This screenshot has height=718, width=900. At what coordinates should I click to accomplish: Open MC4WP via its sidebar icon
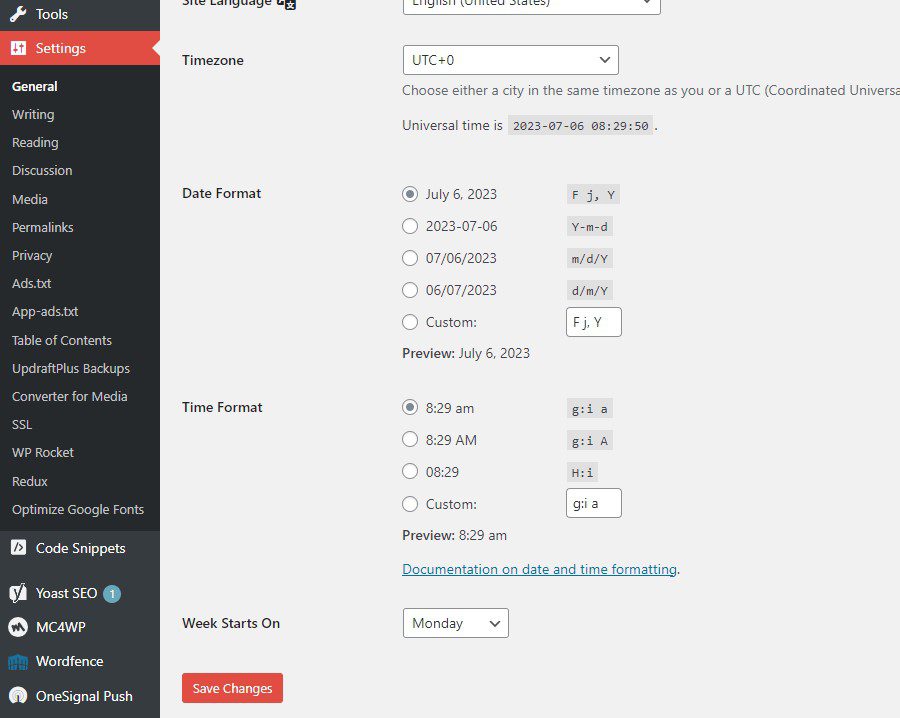pos(18,627)
